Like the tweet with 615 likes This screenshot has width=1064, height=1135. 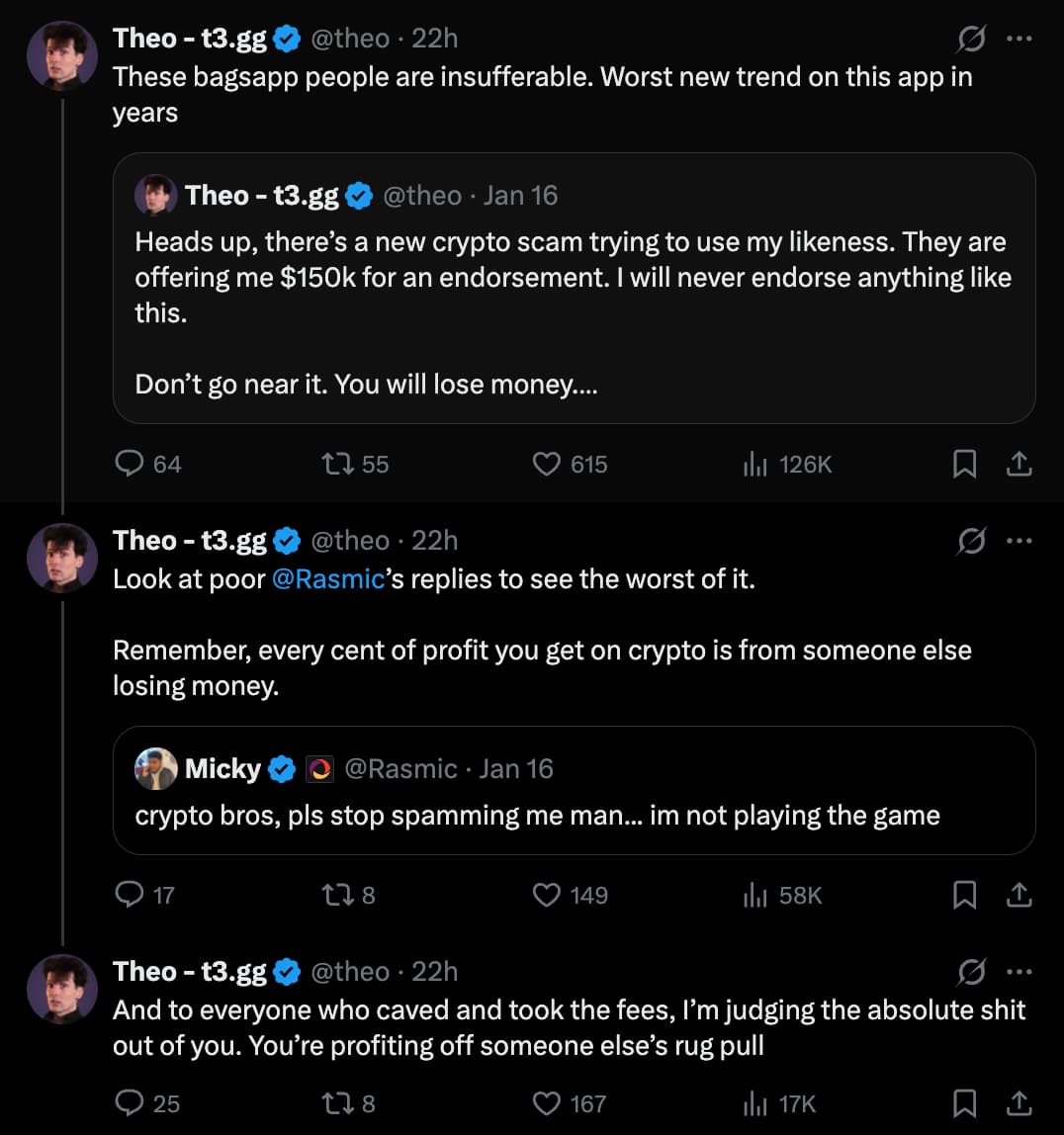[547, 464]
